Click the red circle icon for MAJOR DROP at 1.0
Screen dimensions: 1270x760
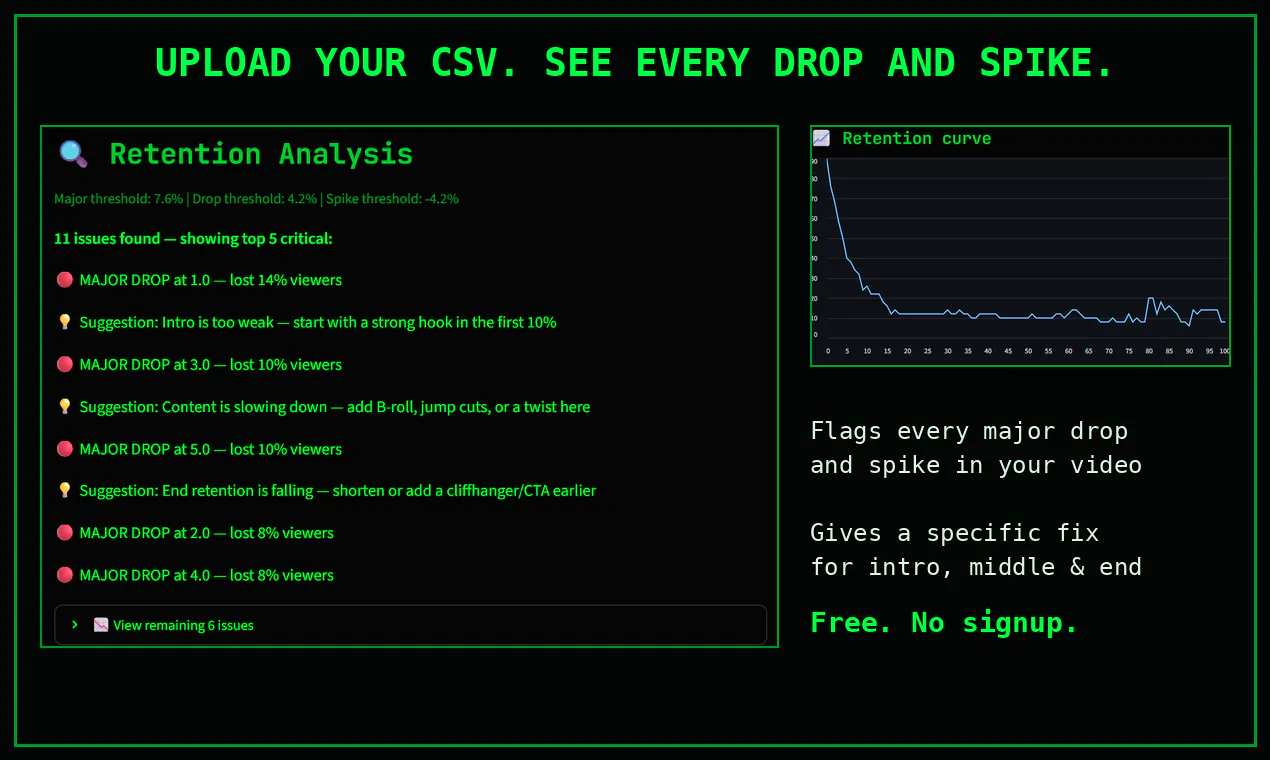click(64, 280)
